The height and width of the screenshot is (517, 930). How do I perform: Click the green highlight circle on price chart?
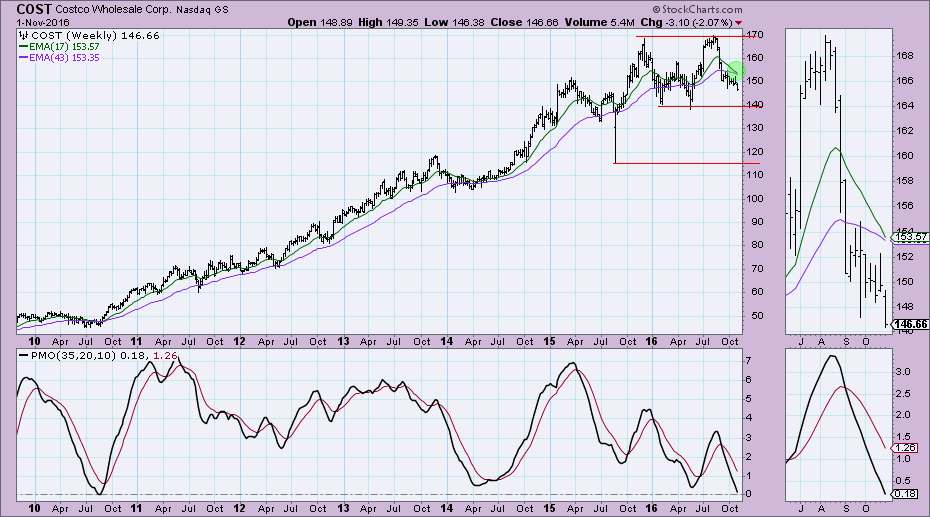[x=735, y=72]
